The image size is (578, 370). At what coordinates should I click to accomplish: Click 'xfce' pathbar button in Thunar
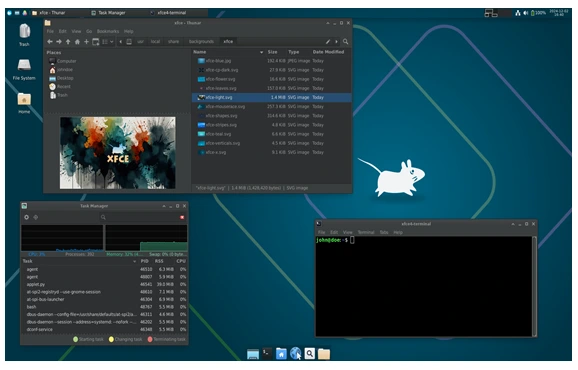(x=228, y=42)
